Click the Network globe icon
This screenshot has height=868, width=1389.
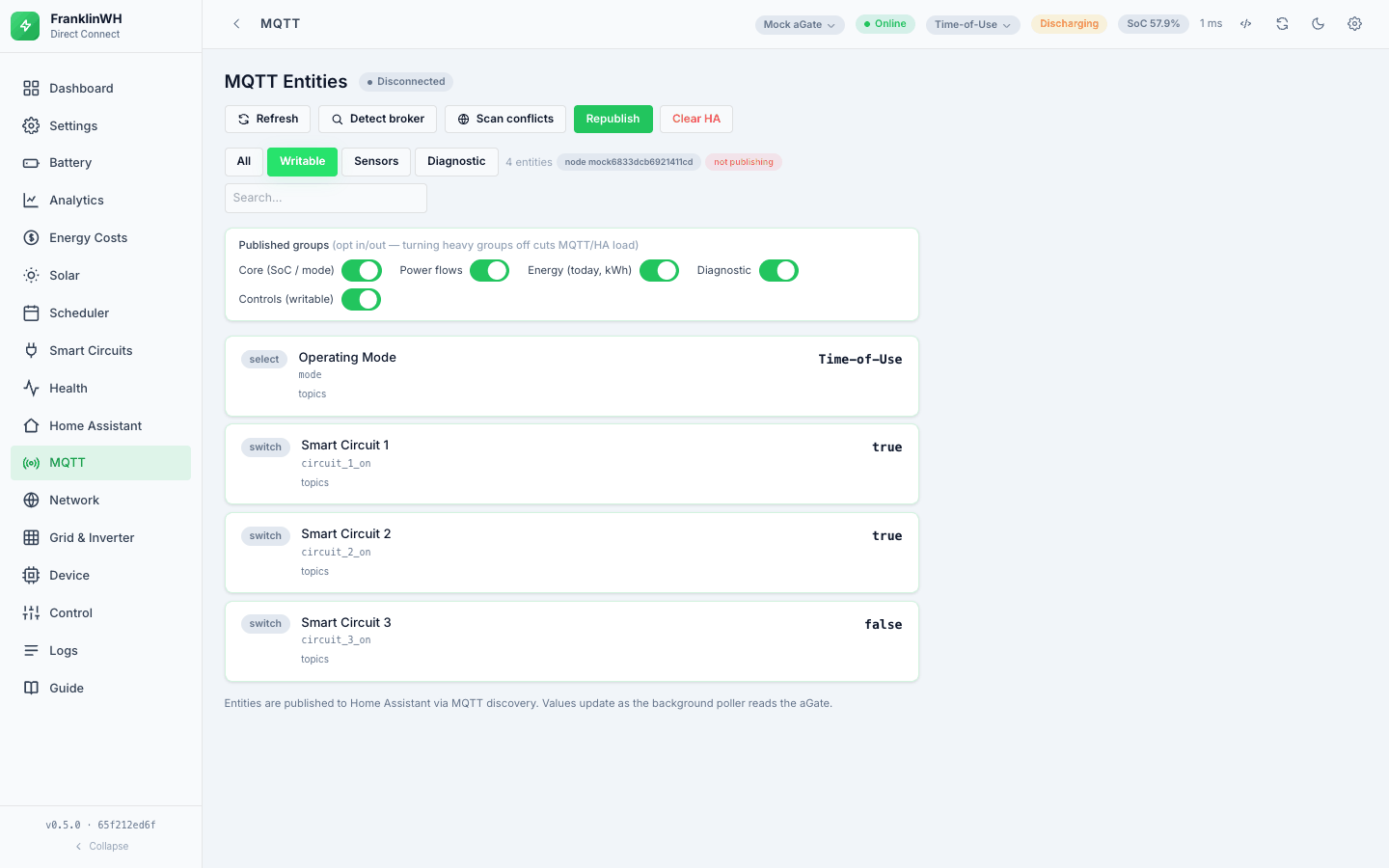31,500
